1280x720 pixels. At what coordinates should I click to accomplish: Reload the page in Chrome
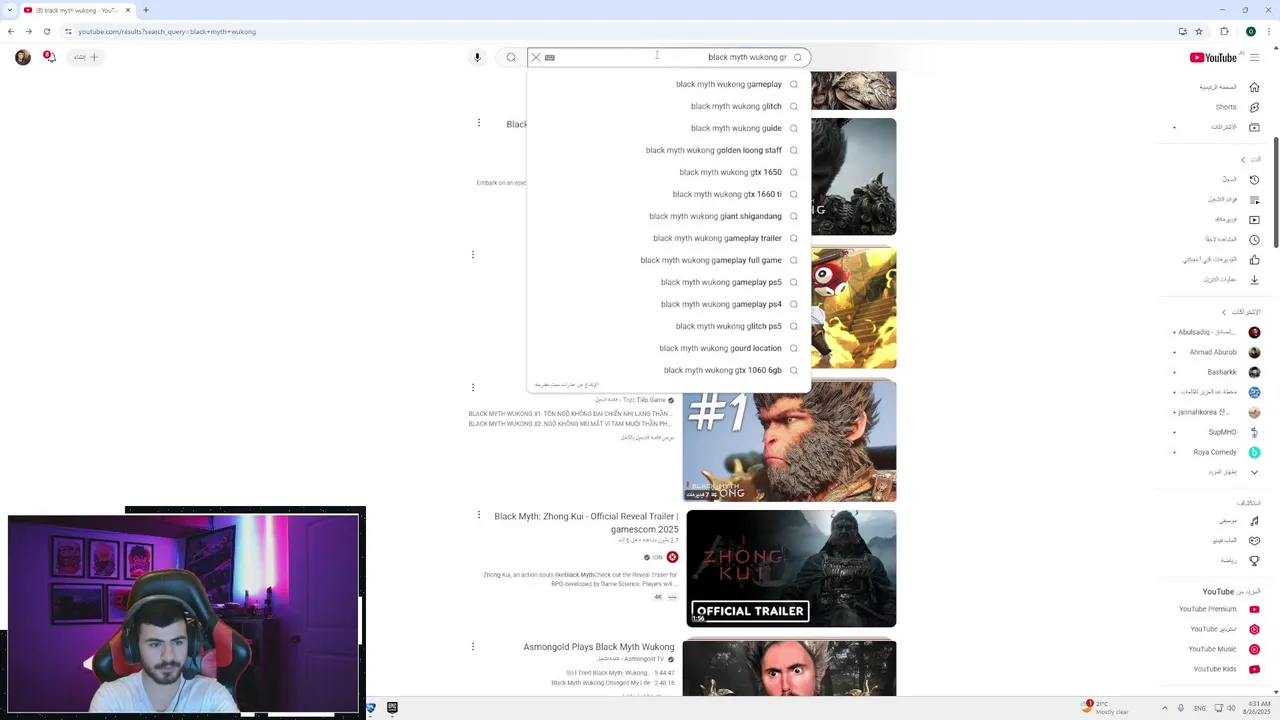coord(46,31)
